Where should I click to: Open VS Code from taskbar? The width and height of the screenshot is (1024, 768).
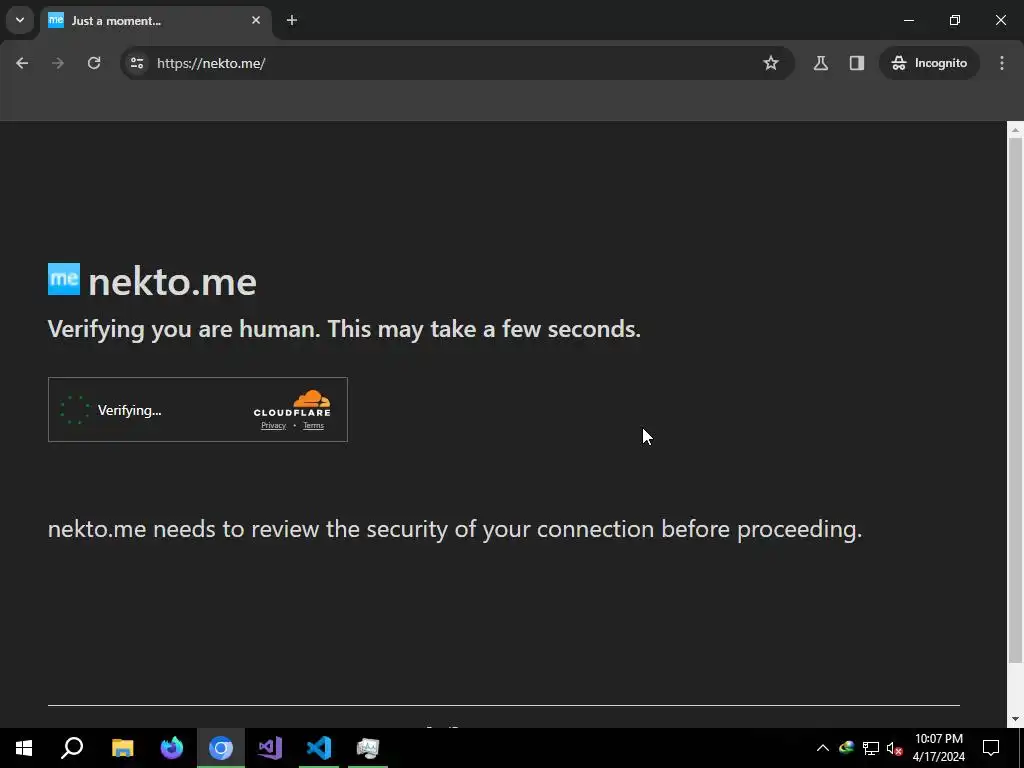pos(319,748)
